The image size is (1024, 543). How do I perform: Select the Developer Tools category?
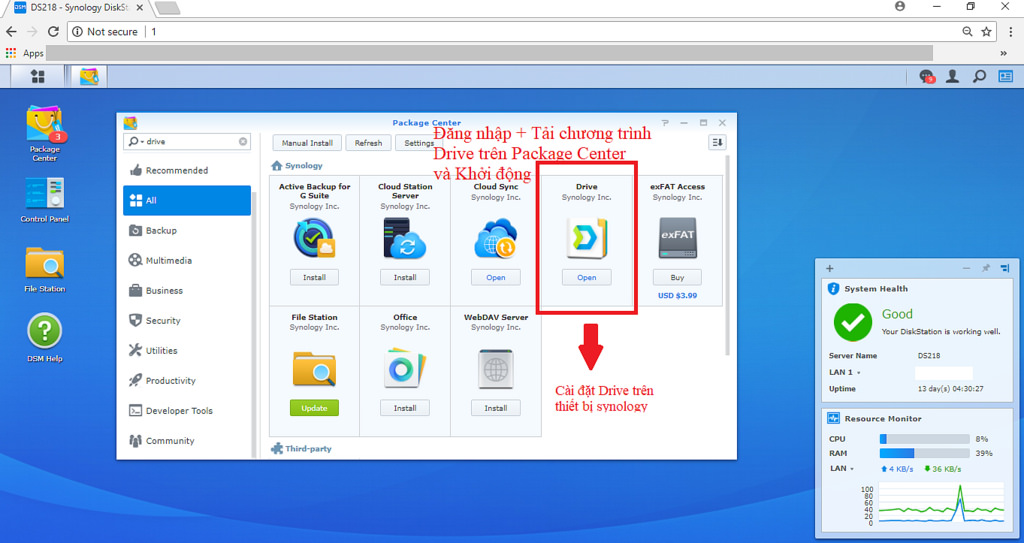coord(187,410)
